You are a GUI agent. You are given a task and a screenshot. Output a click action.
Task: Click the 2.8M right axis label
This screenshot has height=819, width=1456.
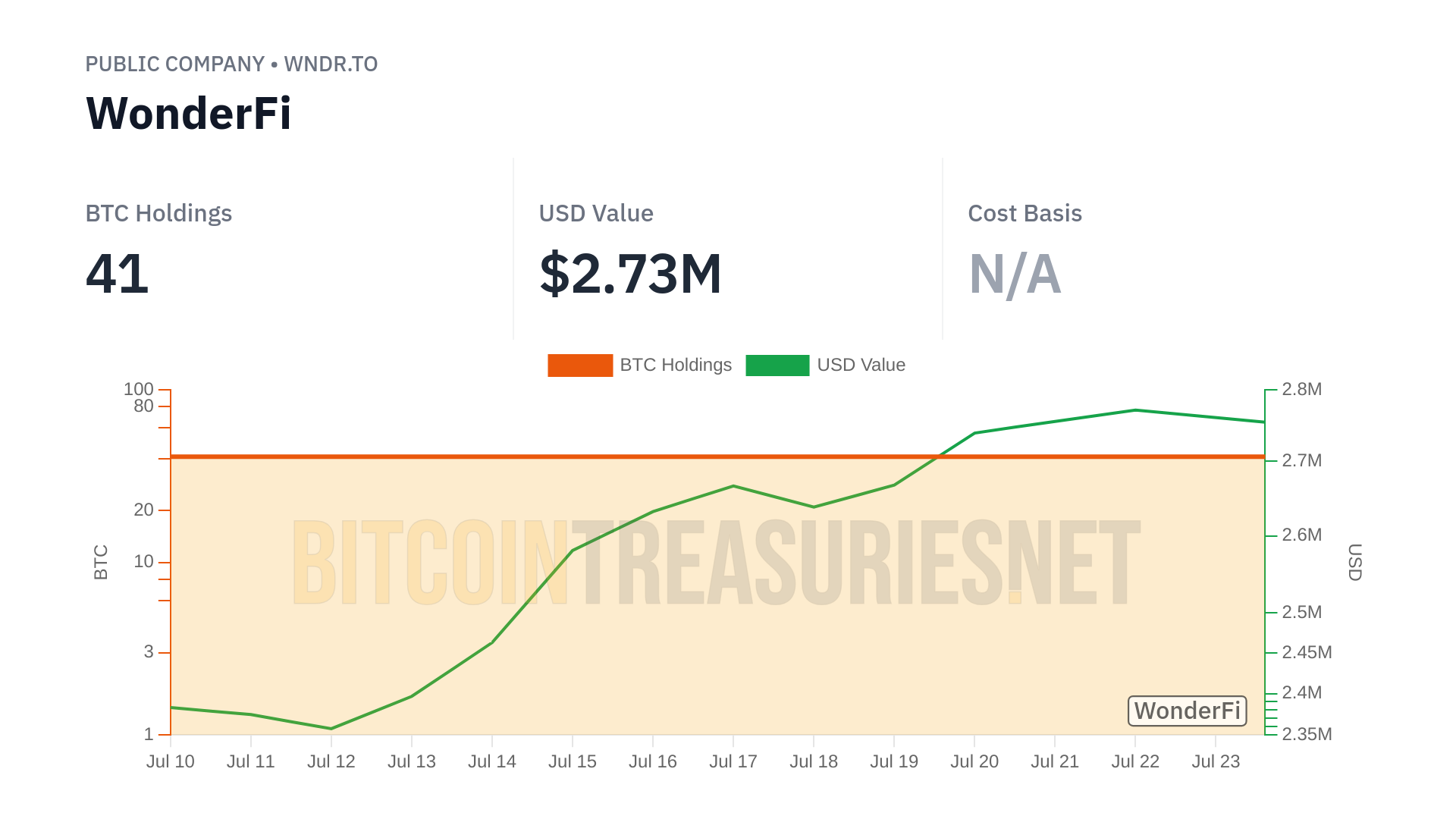(x=1302, y=390)
